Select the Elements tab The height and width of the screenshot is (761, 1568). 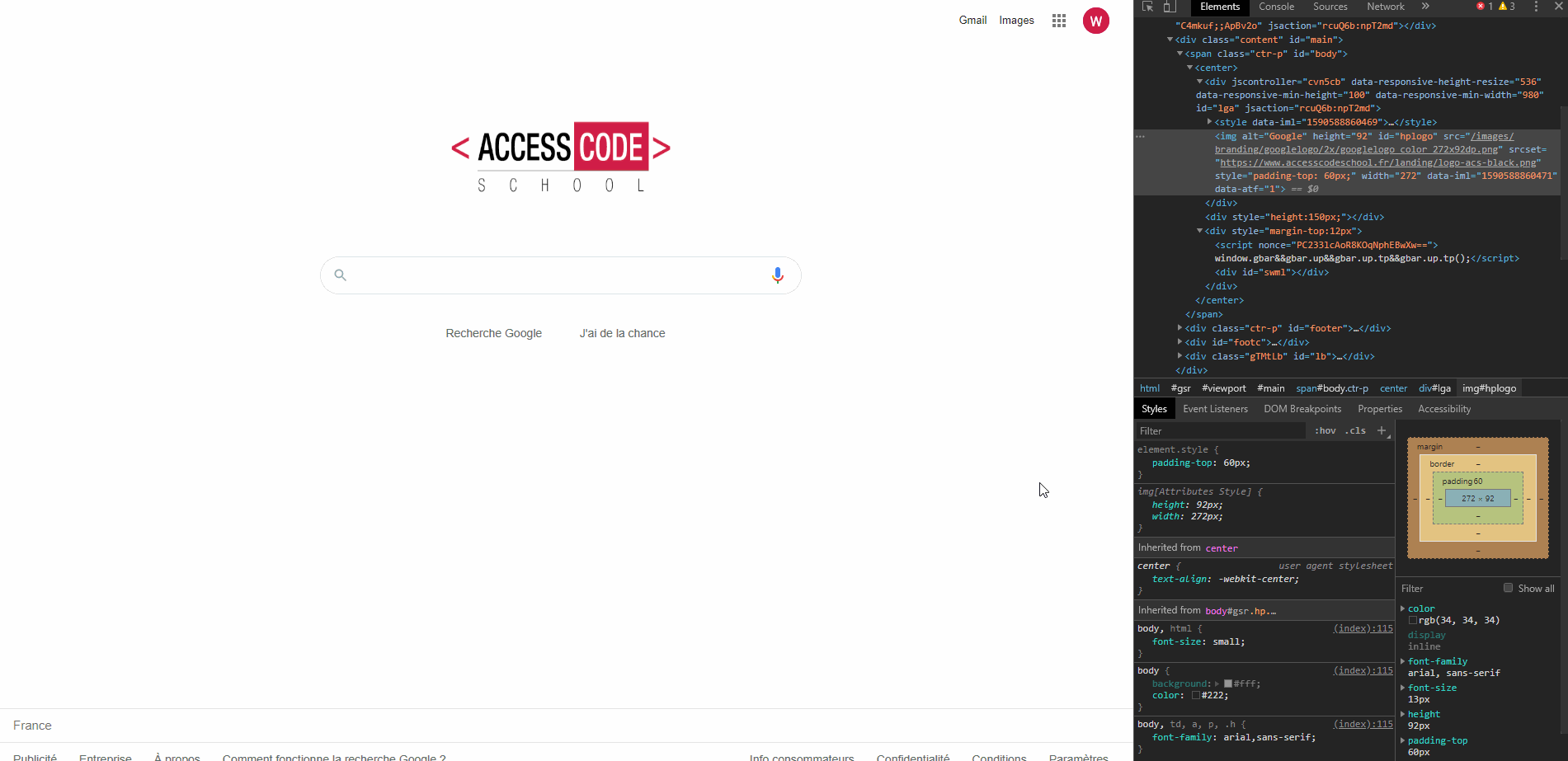[1220, 7]
